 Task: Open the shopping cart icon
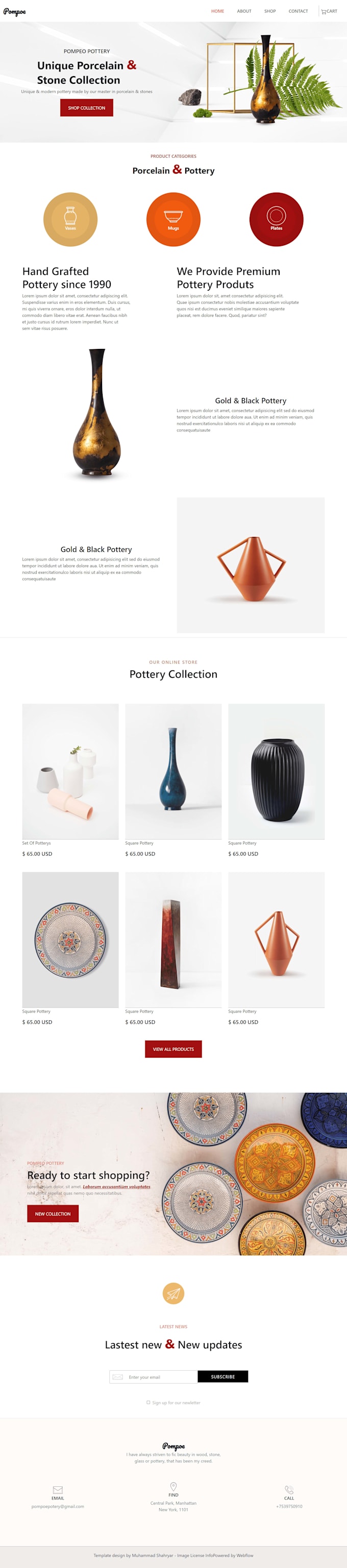coord(324,12)
